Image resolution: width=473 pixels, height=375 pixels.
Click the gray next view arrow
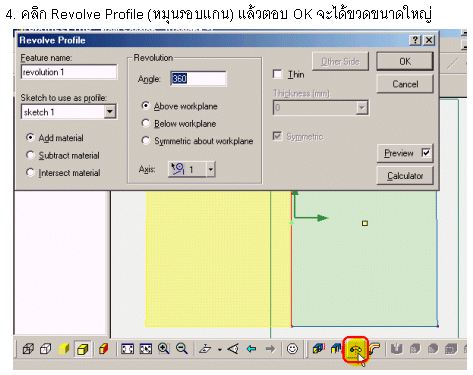pyautogui.click(x=270, y=349)
